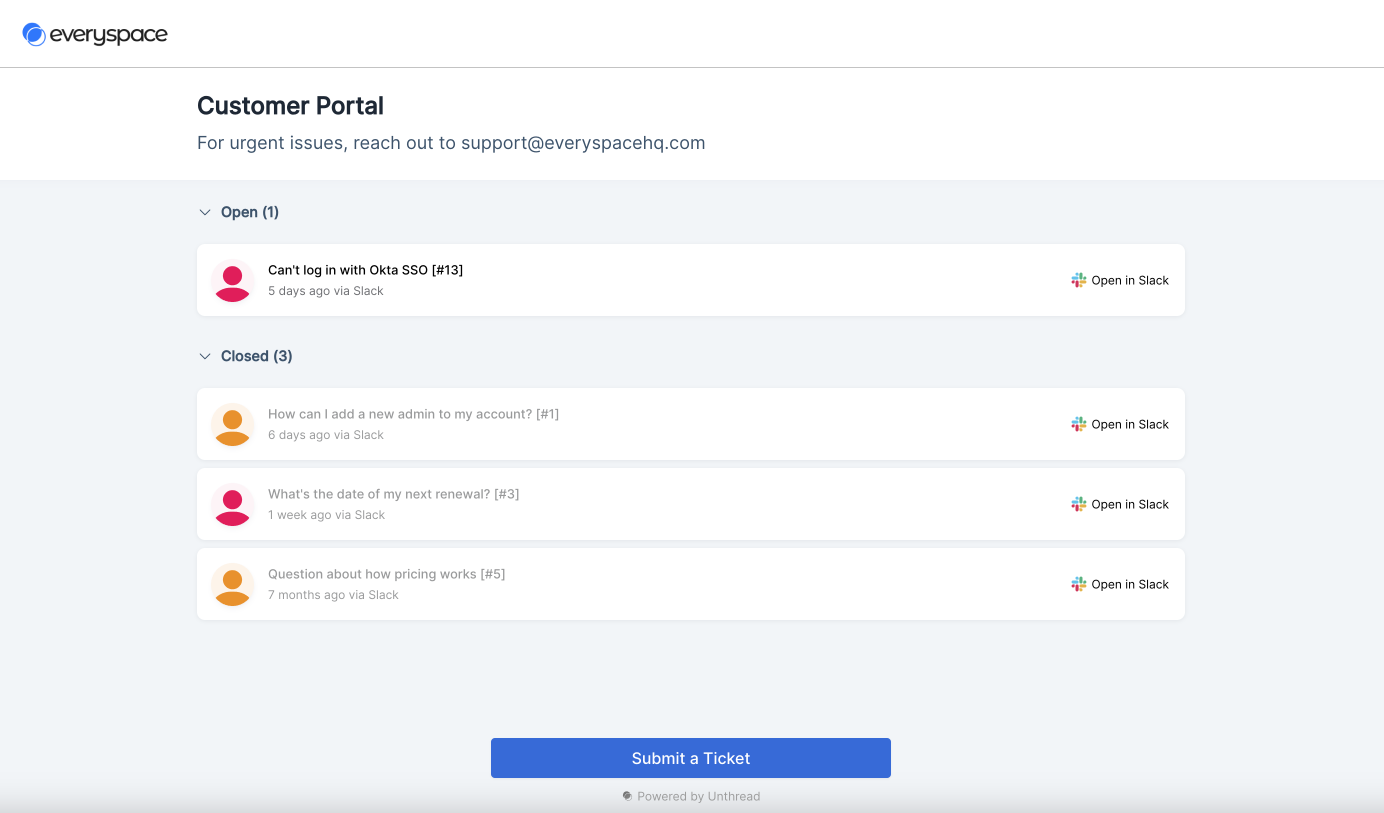
Task: Click avatar on pricing question ticket
Action: tap(233, 585)
